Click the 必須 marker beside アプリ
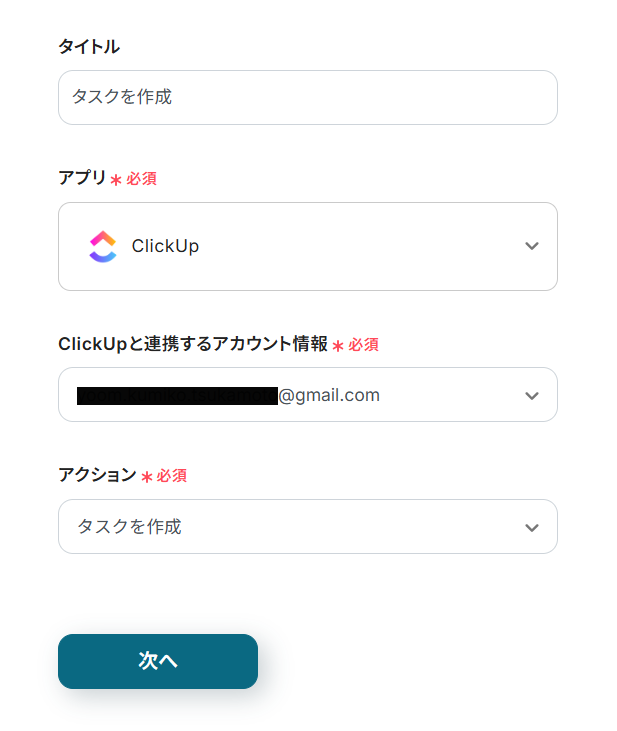The height and width of the screenshot is (731, 617). coord(141,179)
